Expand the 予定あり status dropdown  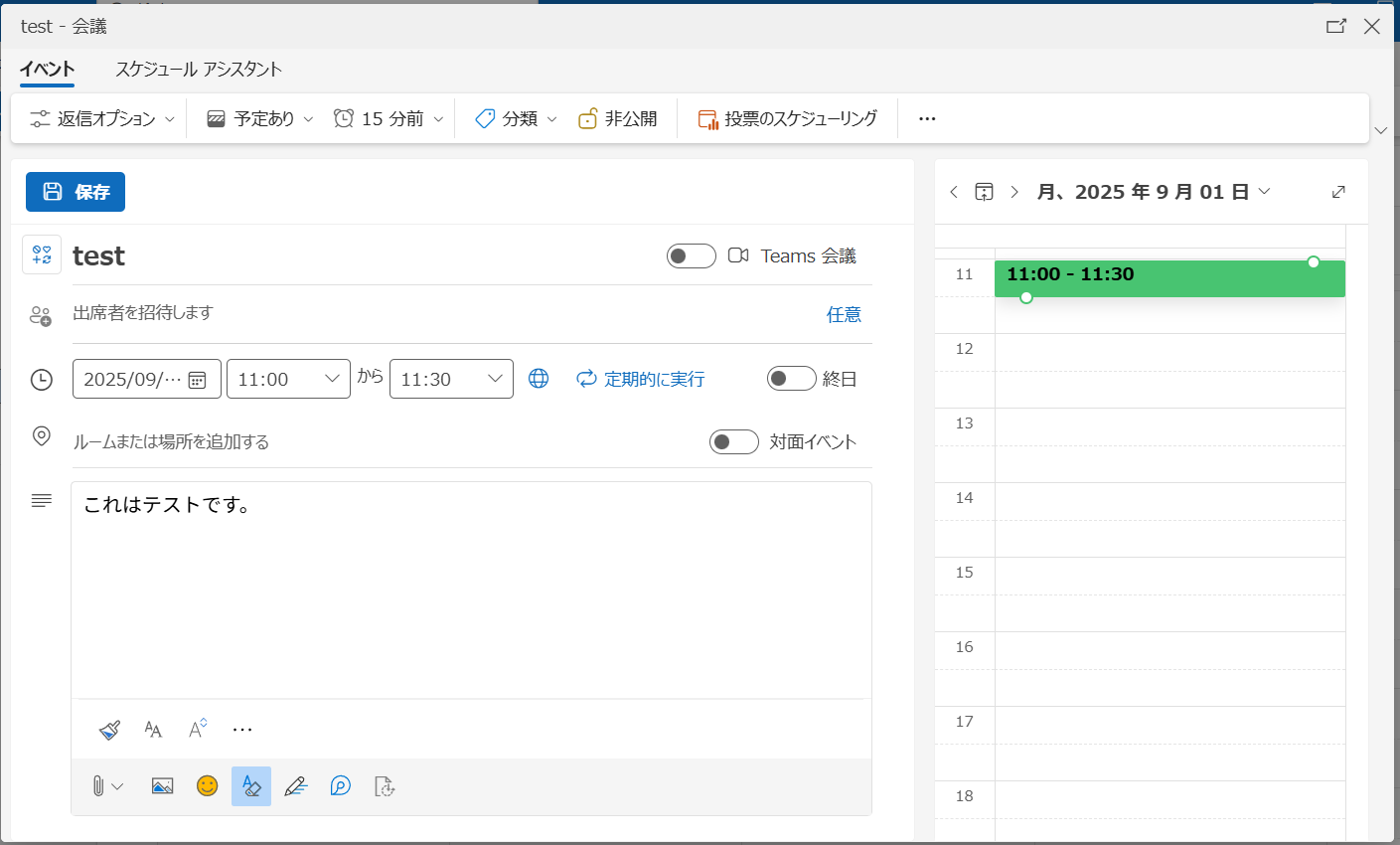[x=259, y=118]
